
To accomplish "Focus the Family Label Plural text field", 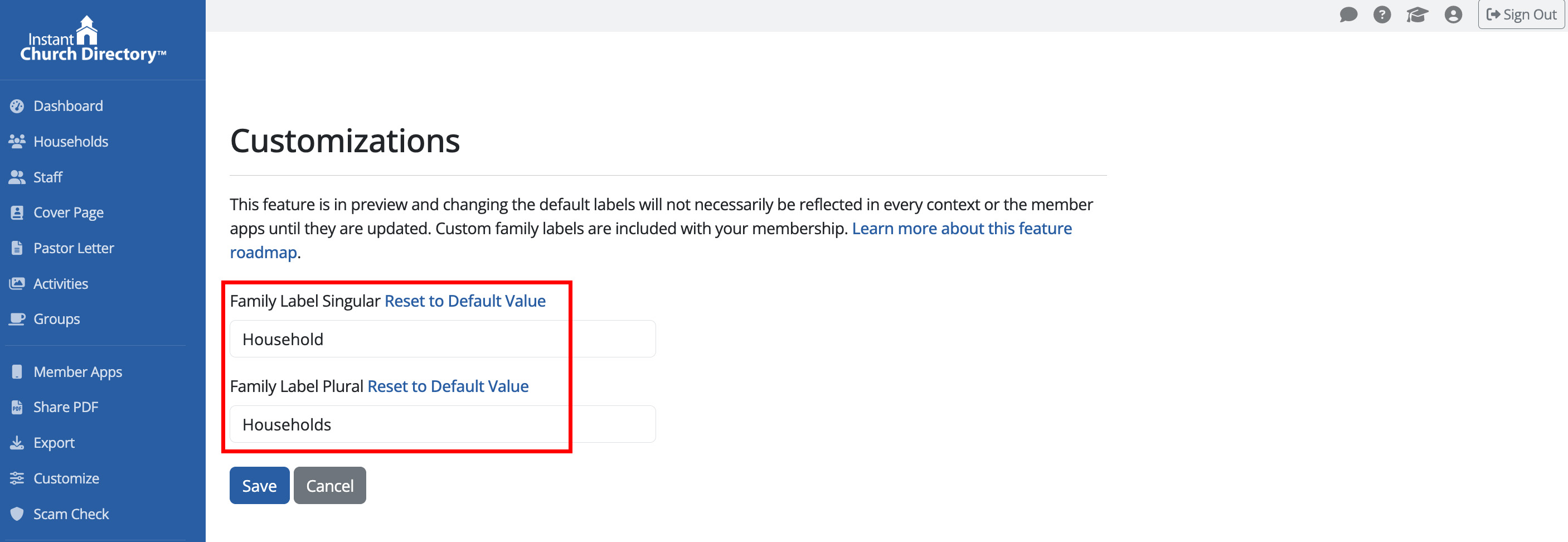I will click(x=442, y=424).
